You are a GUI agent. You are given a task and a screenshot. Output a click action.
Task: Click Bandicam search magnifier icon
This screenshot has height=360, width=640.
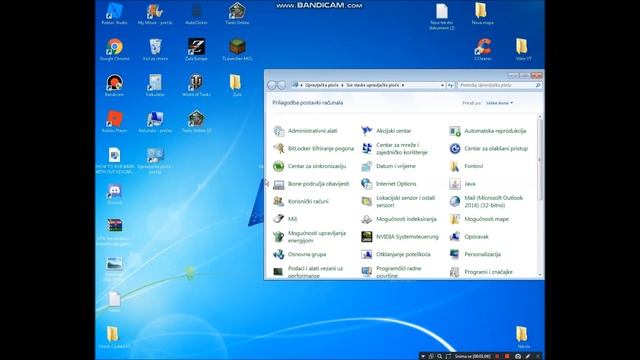440,356
